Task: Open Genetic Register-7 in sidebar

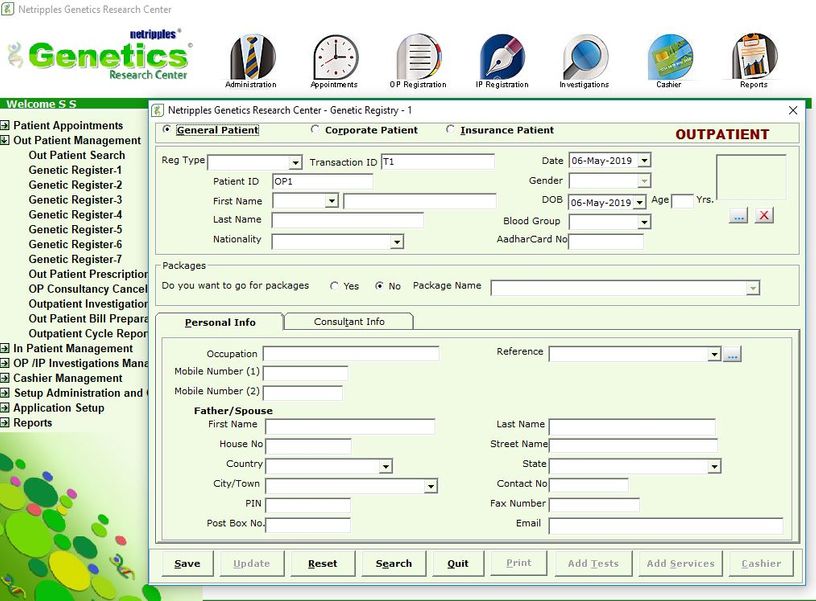Action: (x=75, y=259)
